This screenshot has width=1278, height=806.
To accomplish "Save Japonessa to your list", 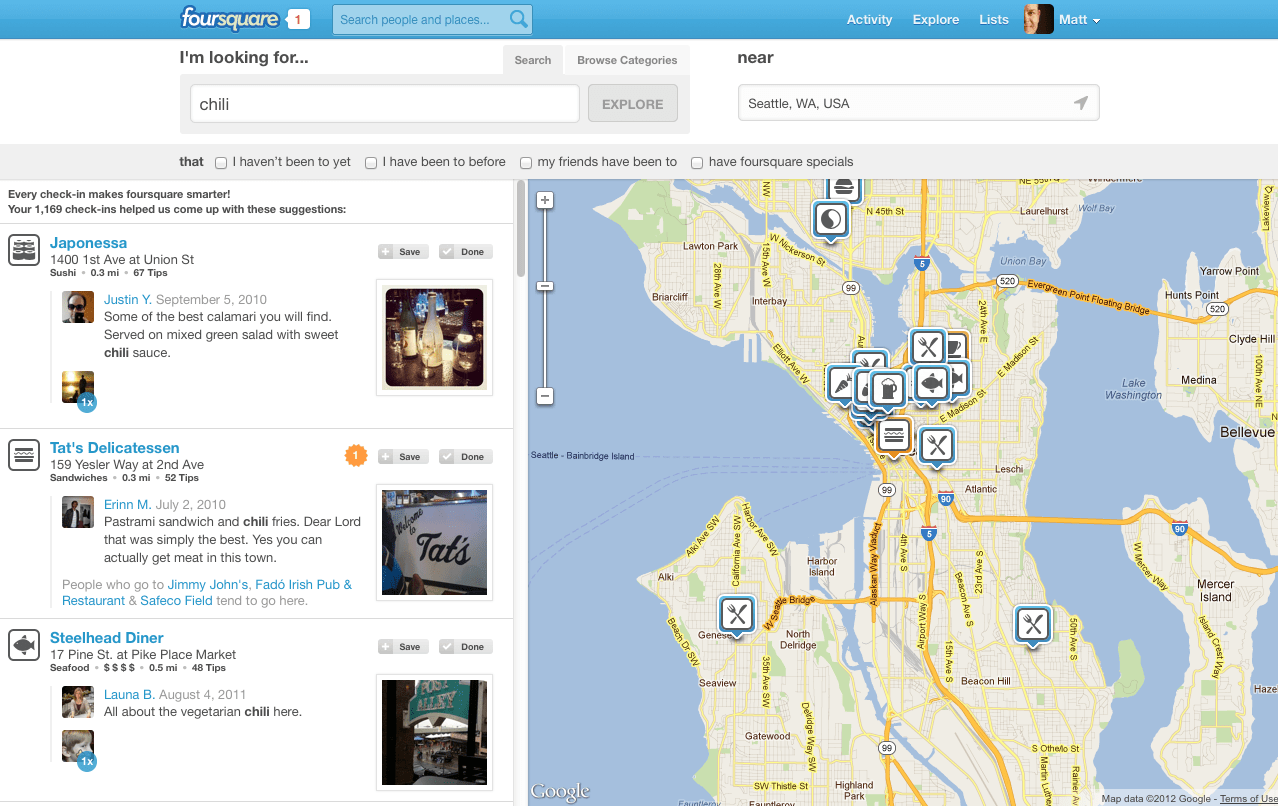I will pyautogui.click(x=402, y=251).
